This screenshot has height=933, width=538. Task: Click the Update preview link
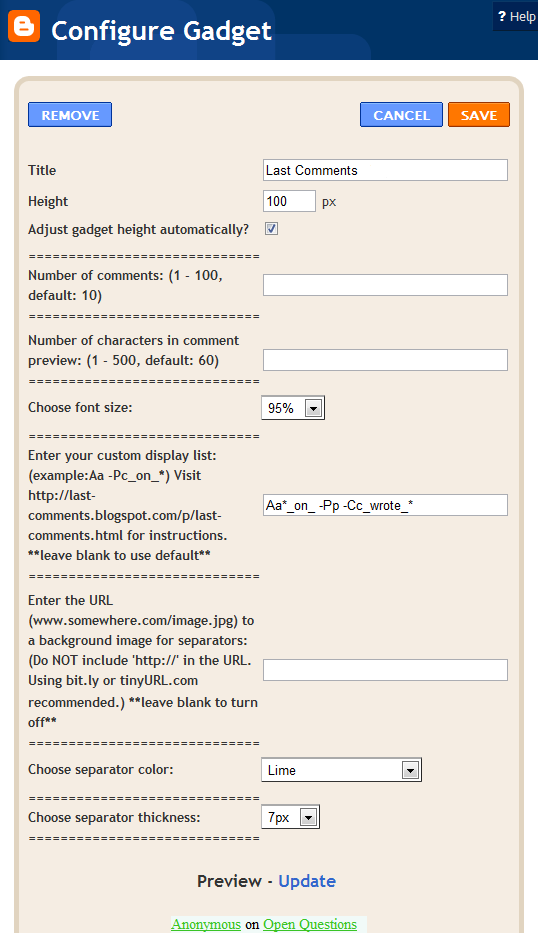click(307, 881)
